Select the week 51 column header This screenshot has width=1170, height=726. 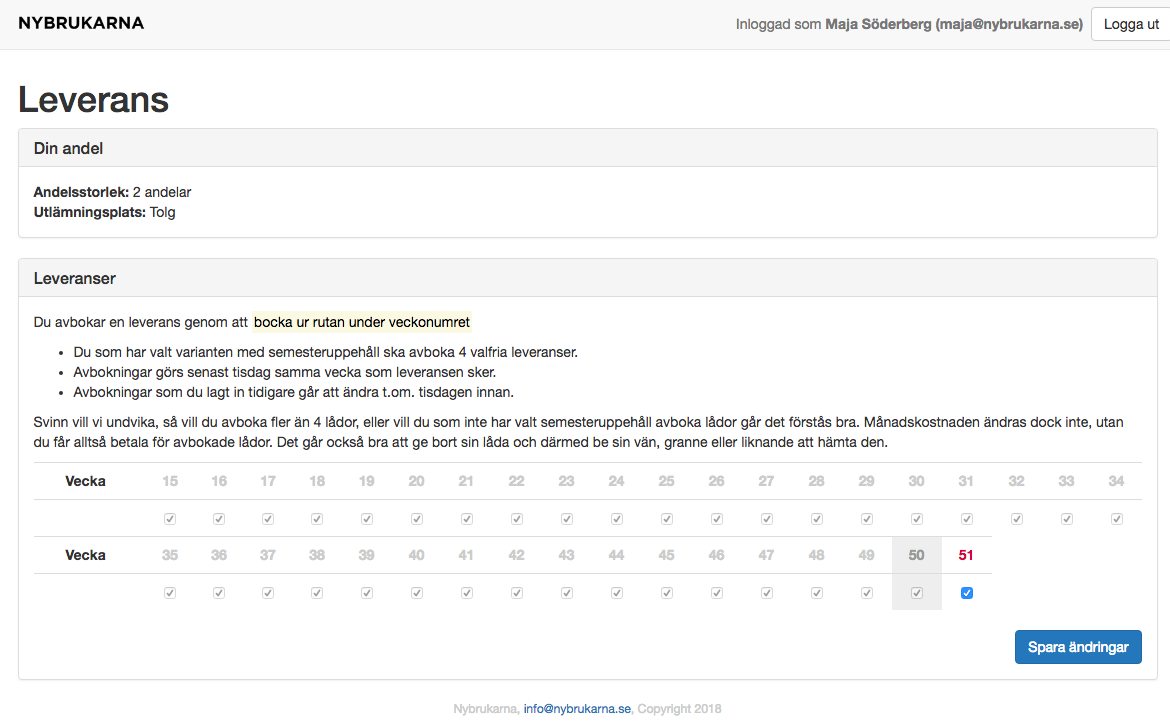point(966,555)
